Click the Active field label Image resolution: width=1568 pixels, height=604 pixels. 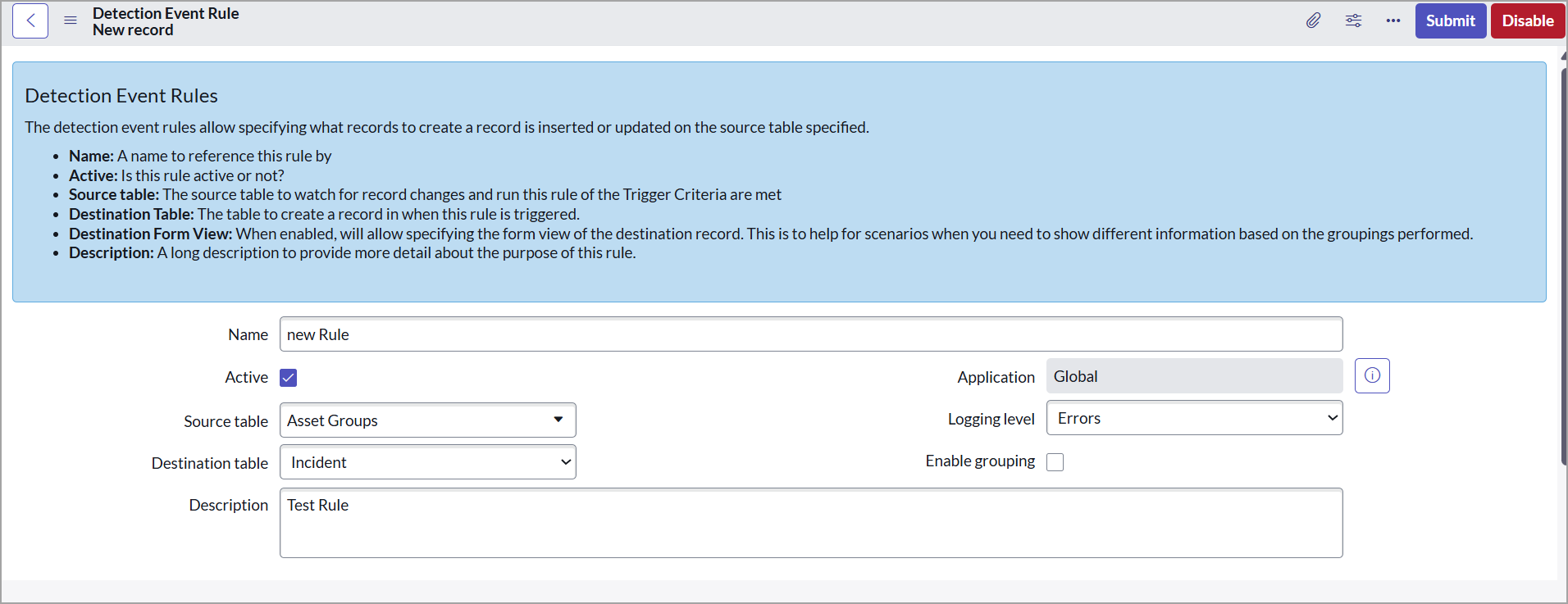tap(246, 377)
